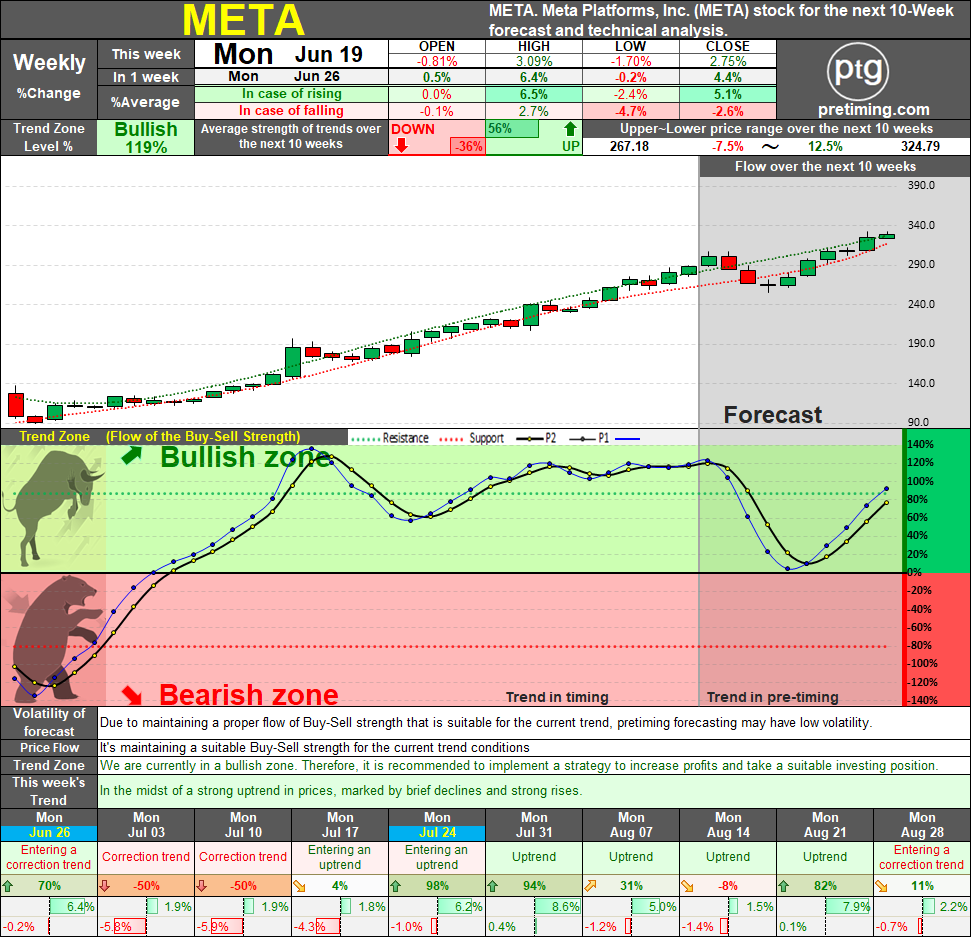Image resolution: width=971 pixels, height=937 pixels.
Task: Click the red down arrow in Jul 03 column
Action: tap(105, 886)
